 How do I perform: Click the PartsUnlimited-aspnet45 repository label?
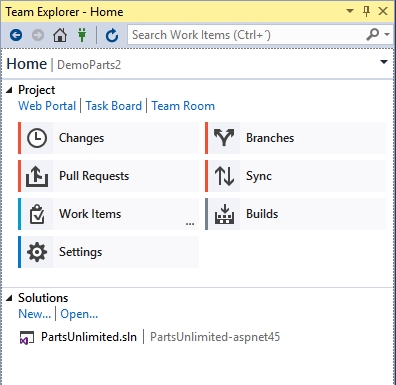tap(215, 337)
